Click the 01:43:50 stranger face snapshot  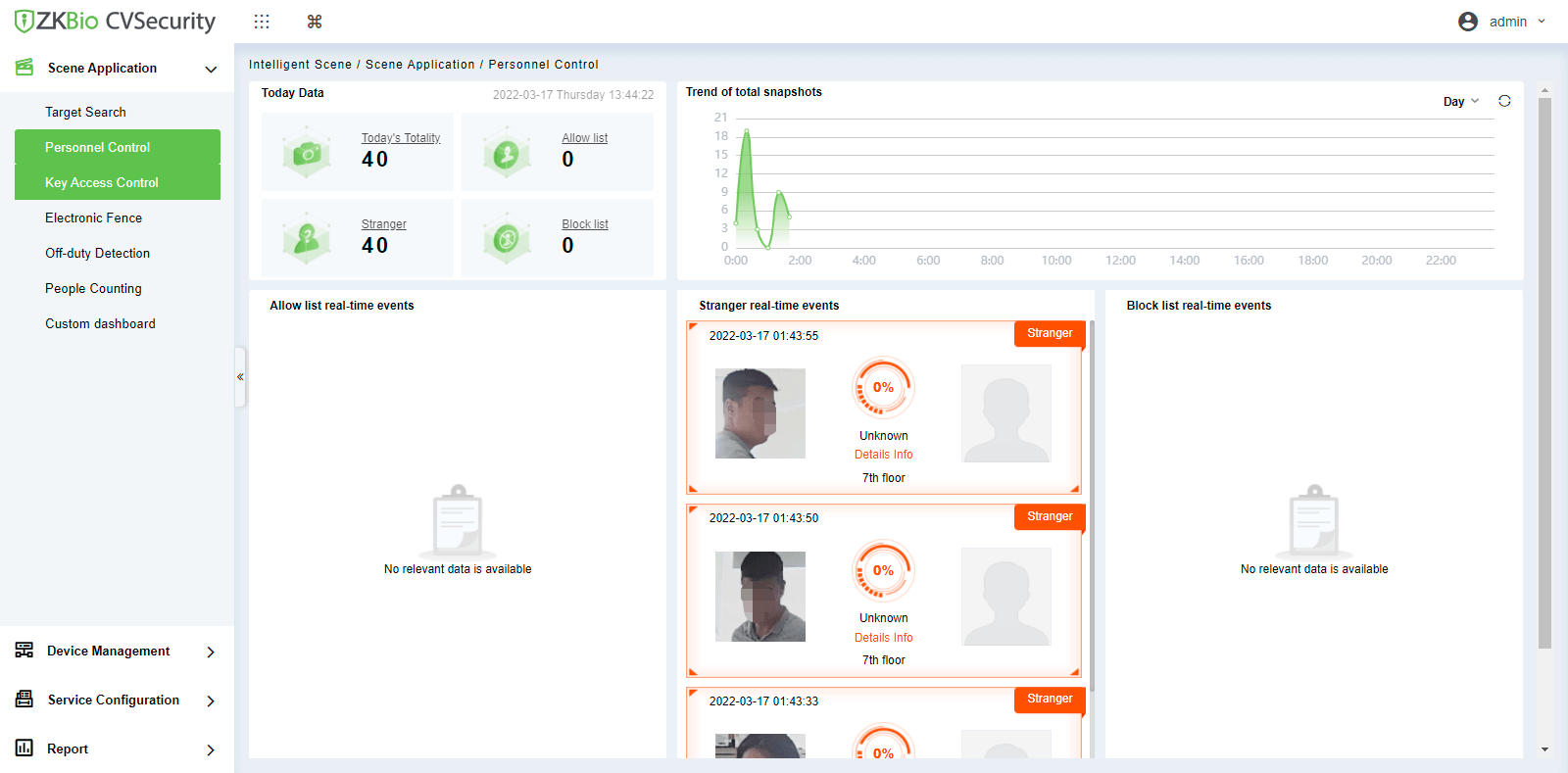tap(760, 597)
